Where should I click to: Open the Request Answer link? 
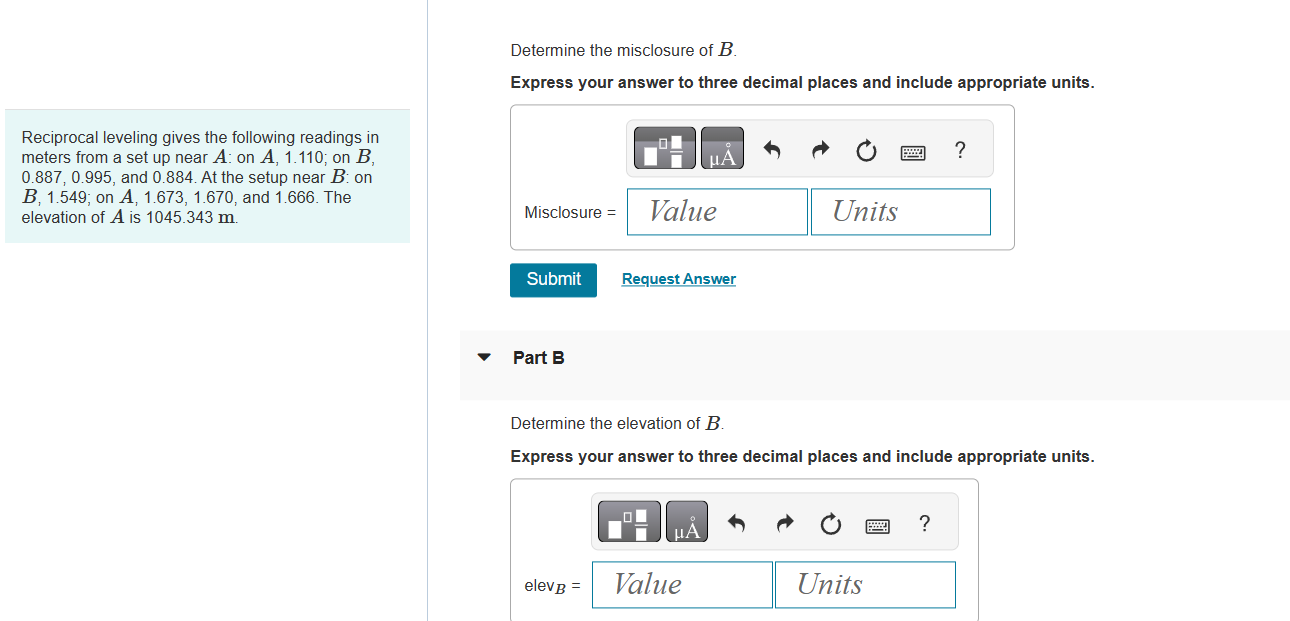click(678, 278)
